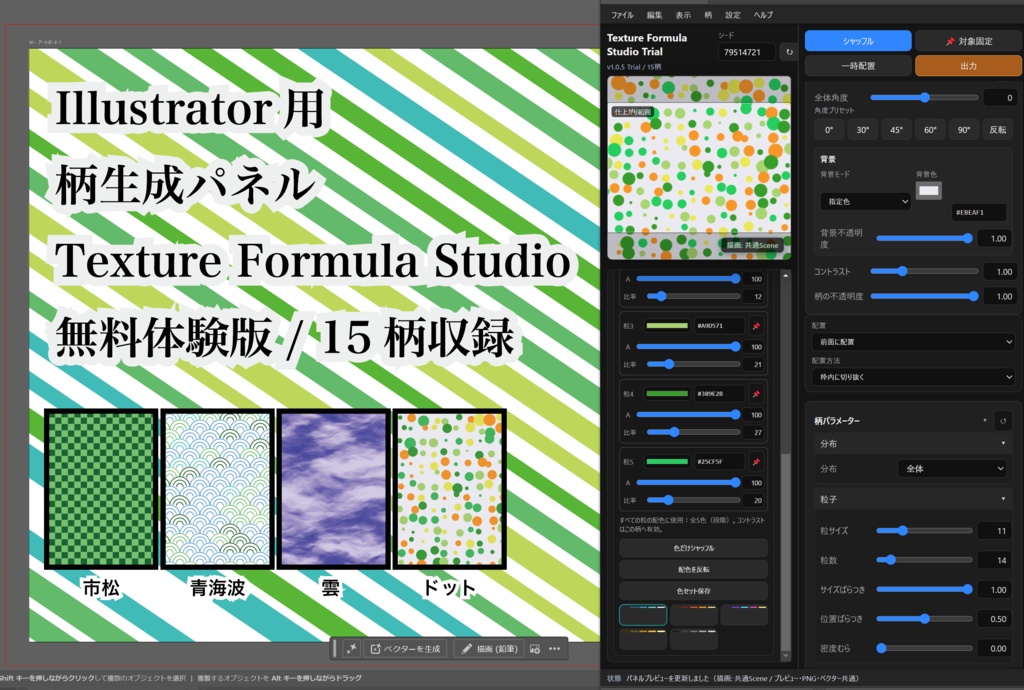Click the image-add icon in contextual taskbar
This screenshot has width=1024, height=690.
[535, 649]
